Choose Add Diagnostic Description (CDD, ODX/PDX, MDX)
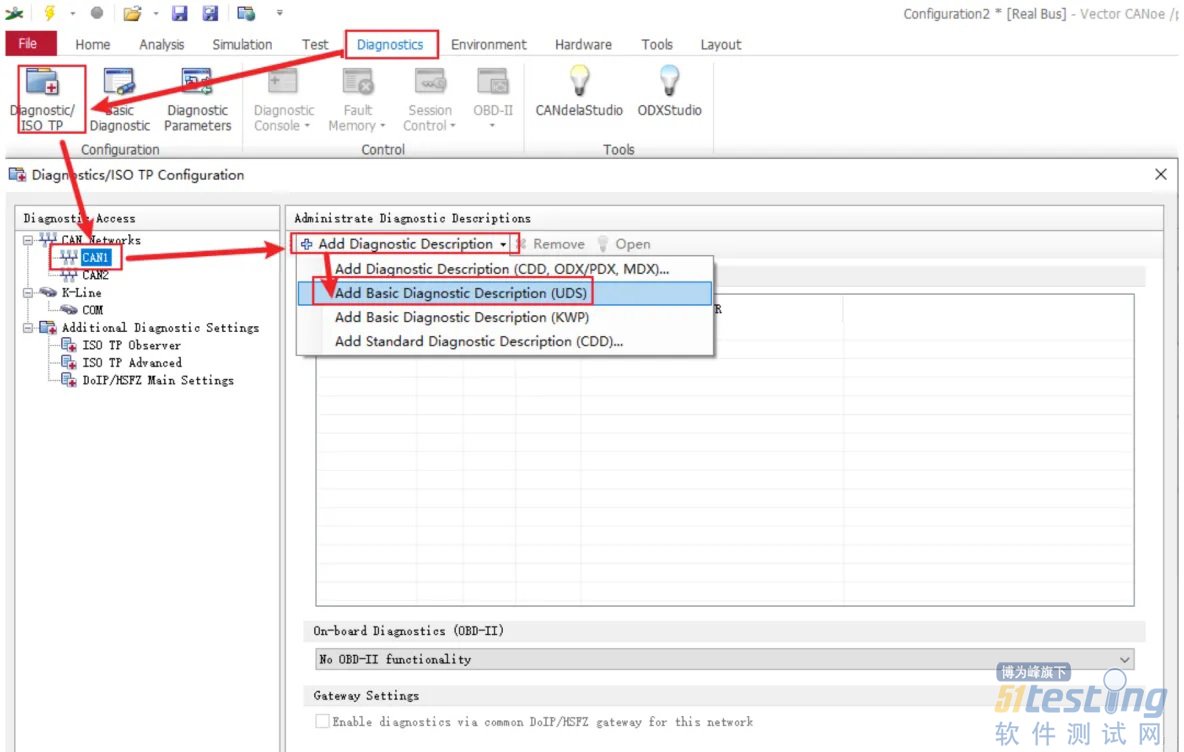1184x752 pixels. click(504, 269)
